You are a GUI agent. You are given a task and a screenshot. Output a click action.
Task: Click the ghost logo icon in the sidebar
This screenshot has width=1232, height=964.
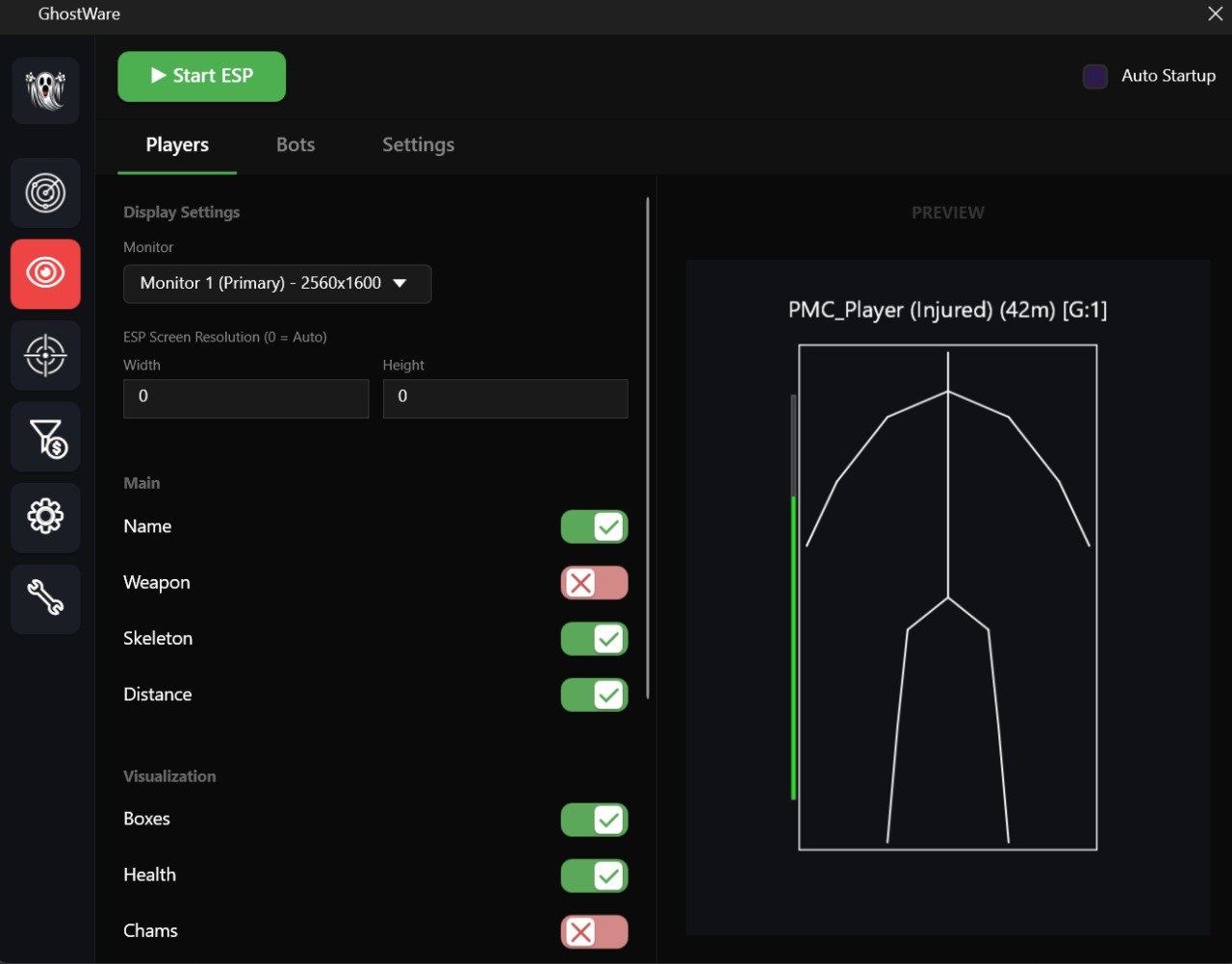tap(45, 90)
